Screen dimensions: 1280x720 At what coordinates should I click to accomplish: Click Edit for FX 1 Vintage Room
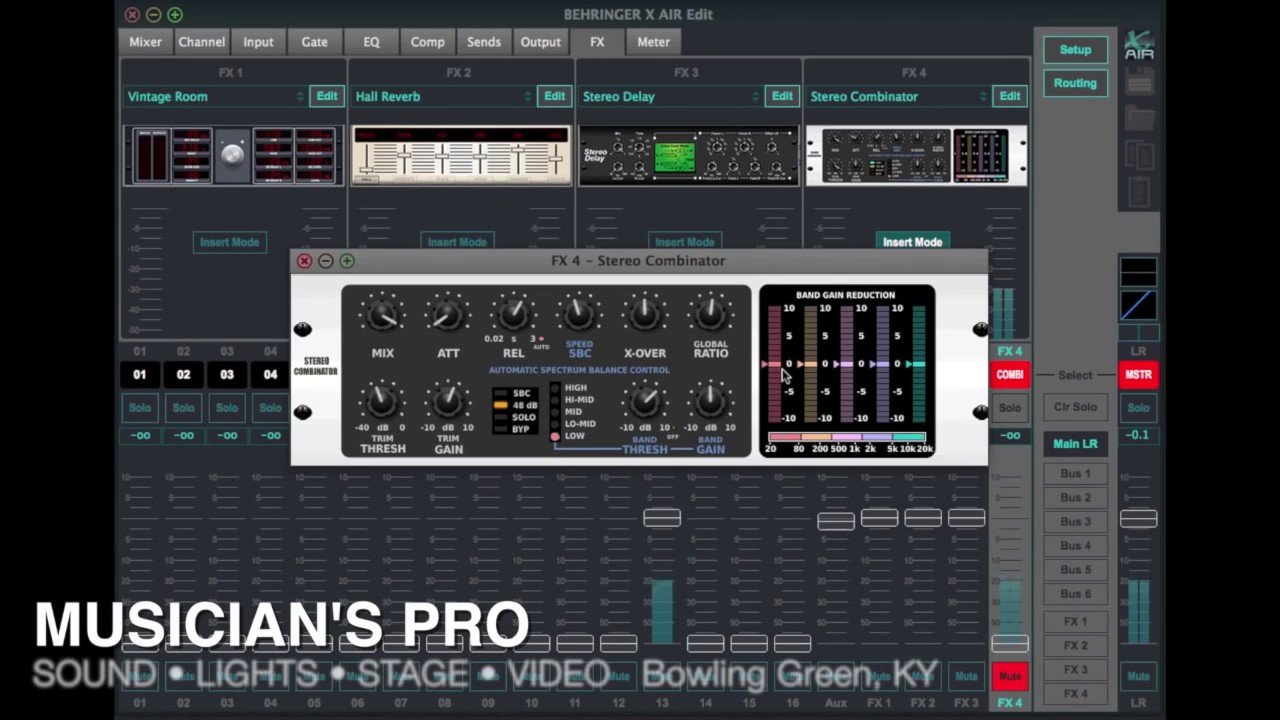pyautogui.click(x=327, y=96)
